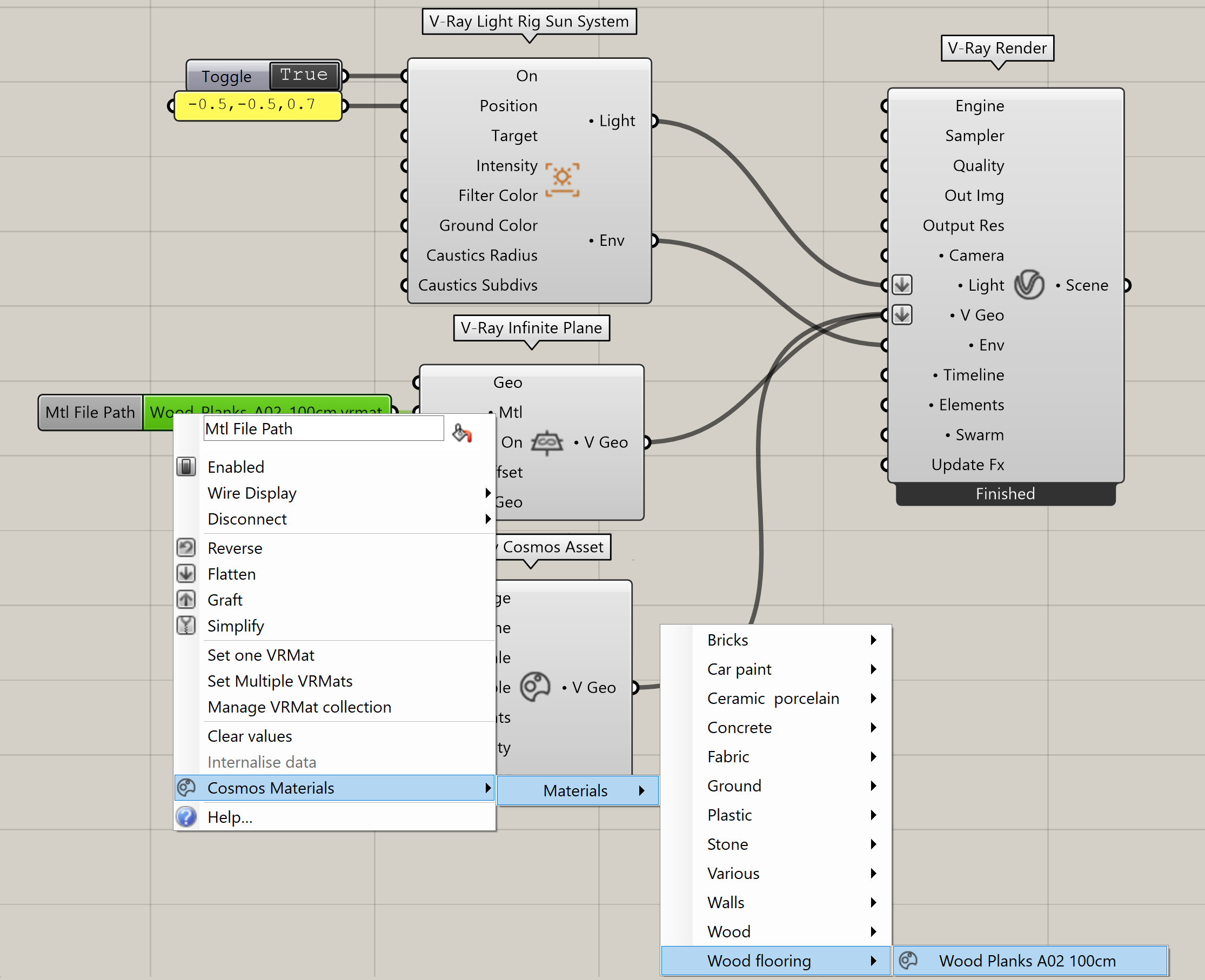
Task: Expand the Ground category
Action: 775,786
